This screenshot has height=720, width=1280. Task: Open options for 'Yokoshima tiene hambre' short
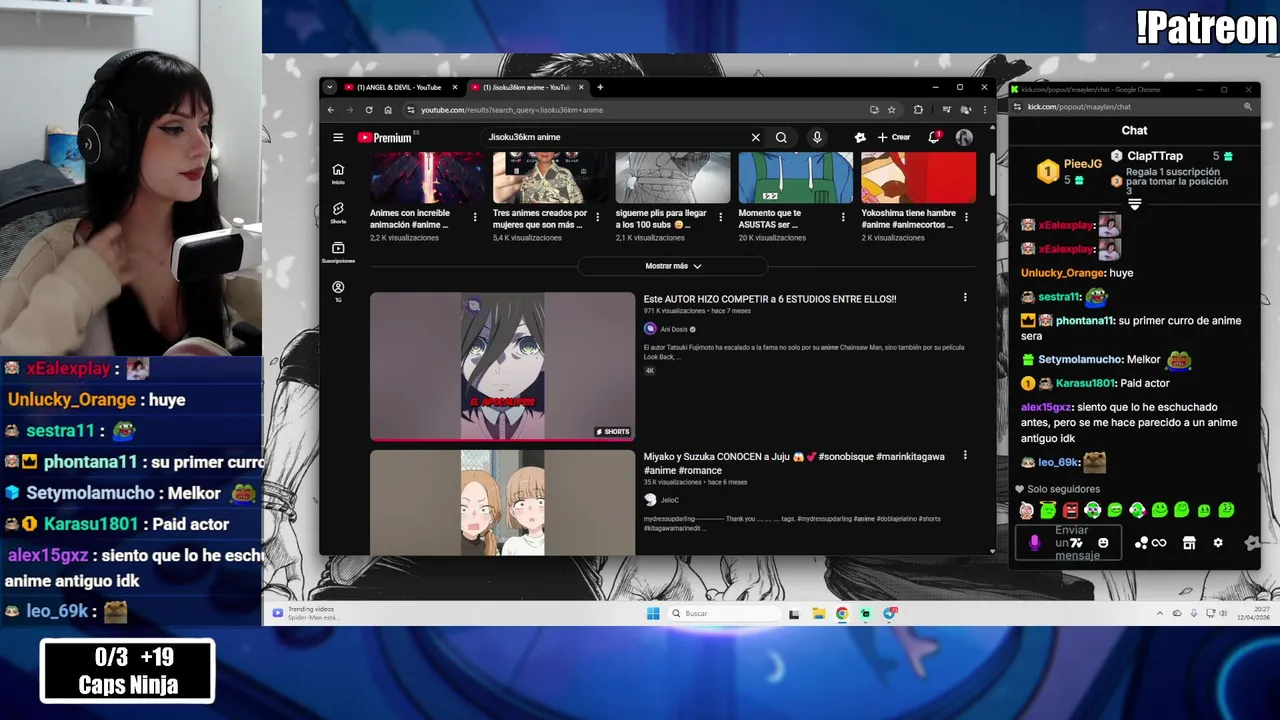(x=967, y=217)
